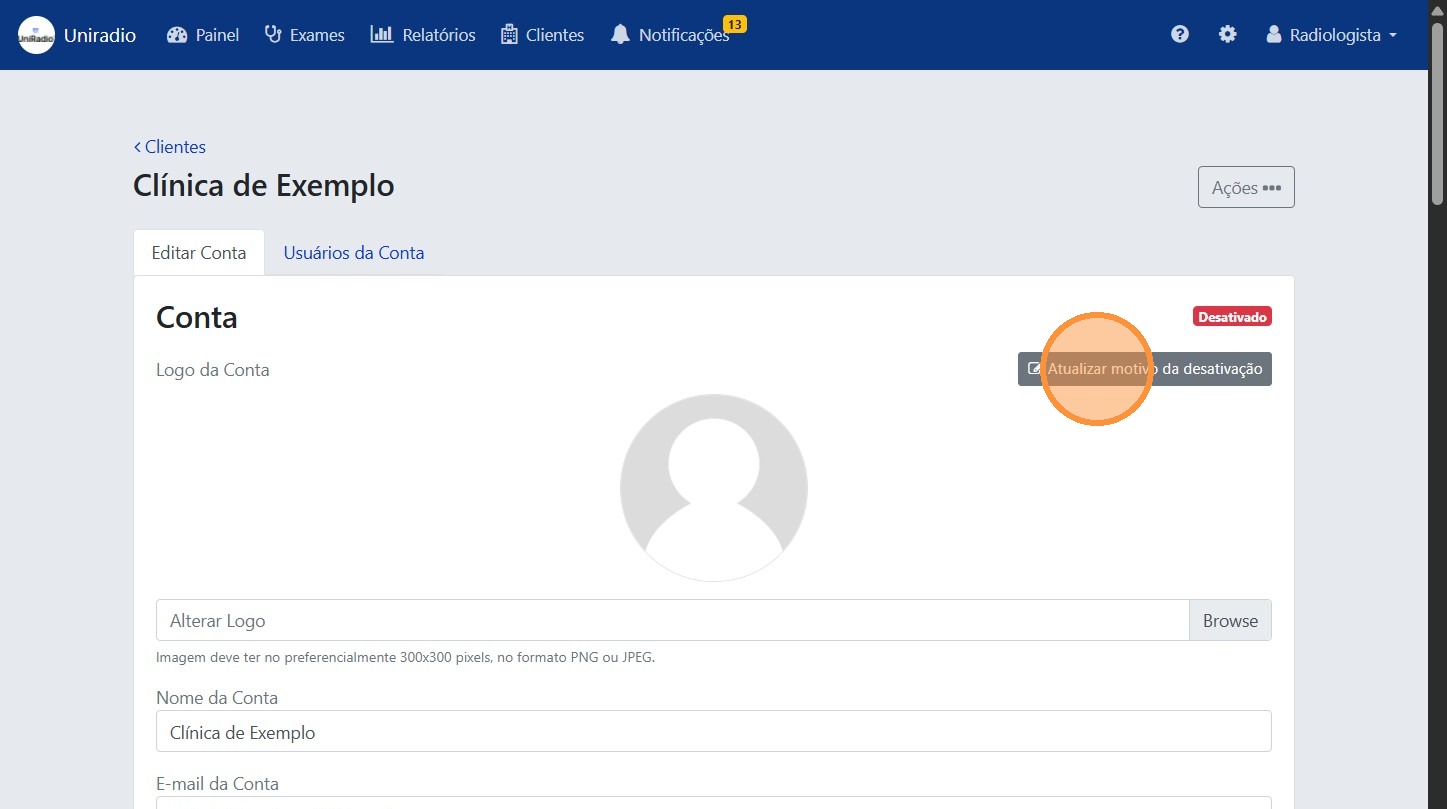1447x809 pixels.
Task: Click the Desativado status badge
Action: 1231,317
